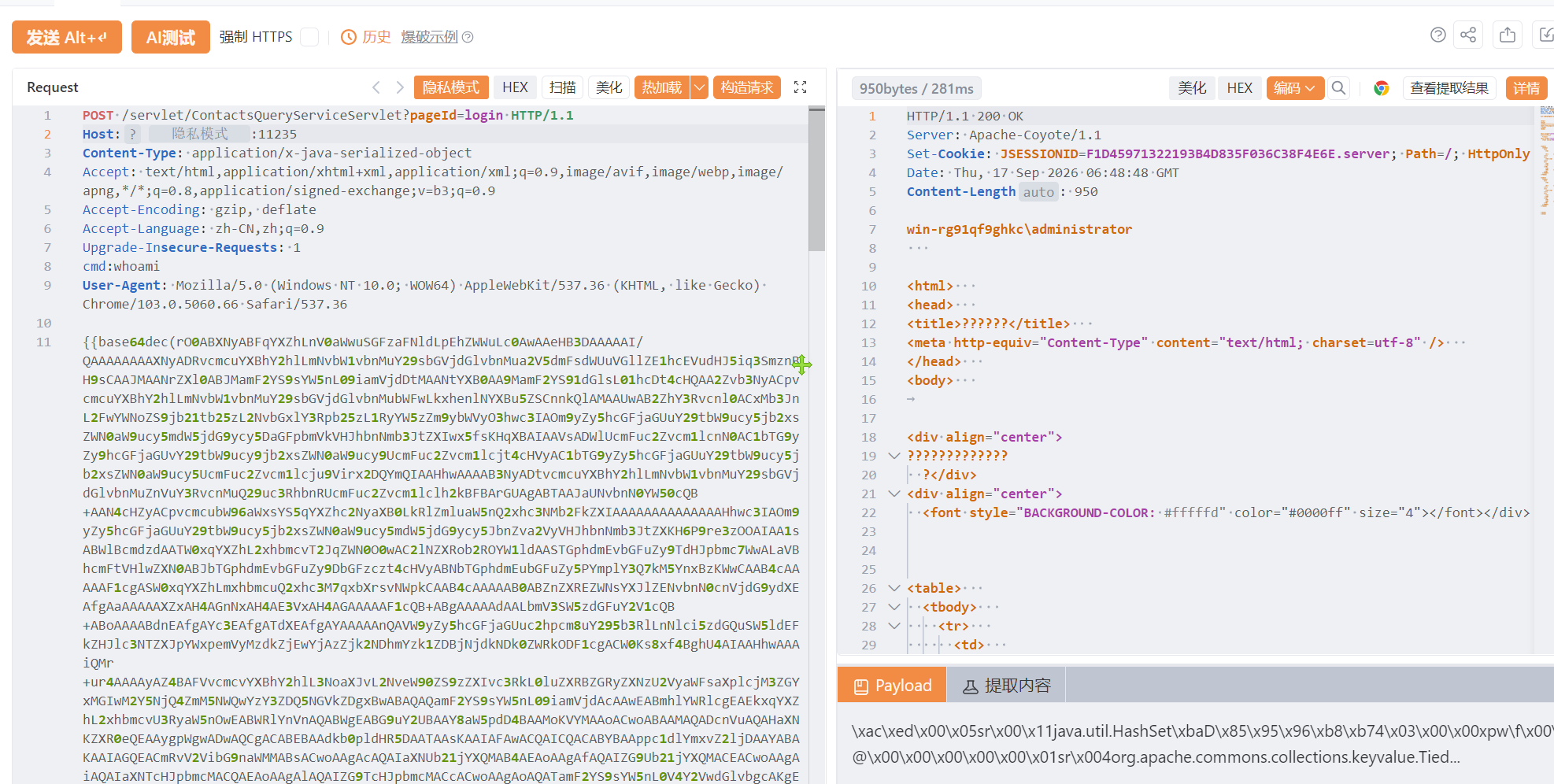Click the 发送 send request button

[x=67, y=37]
